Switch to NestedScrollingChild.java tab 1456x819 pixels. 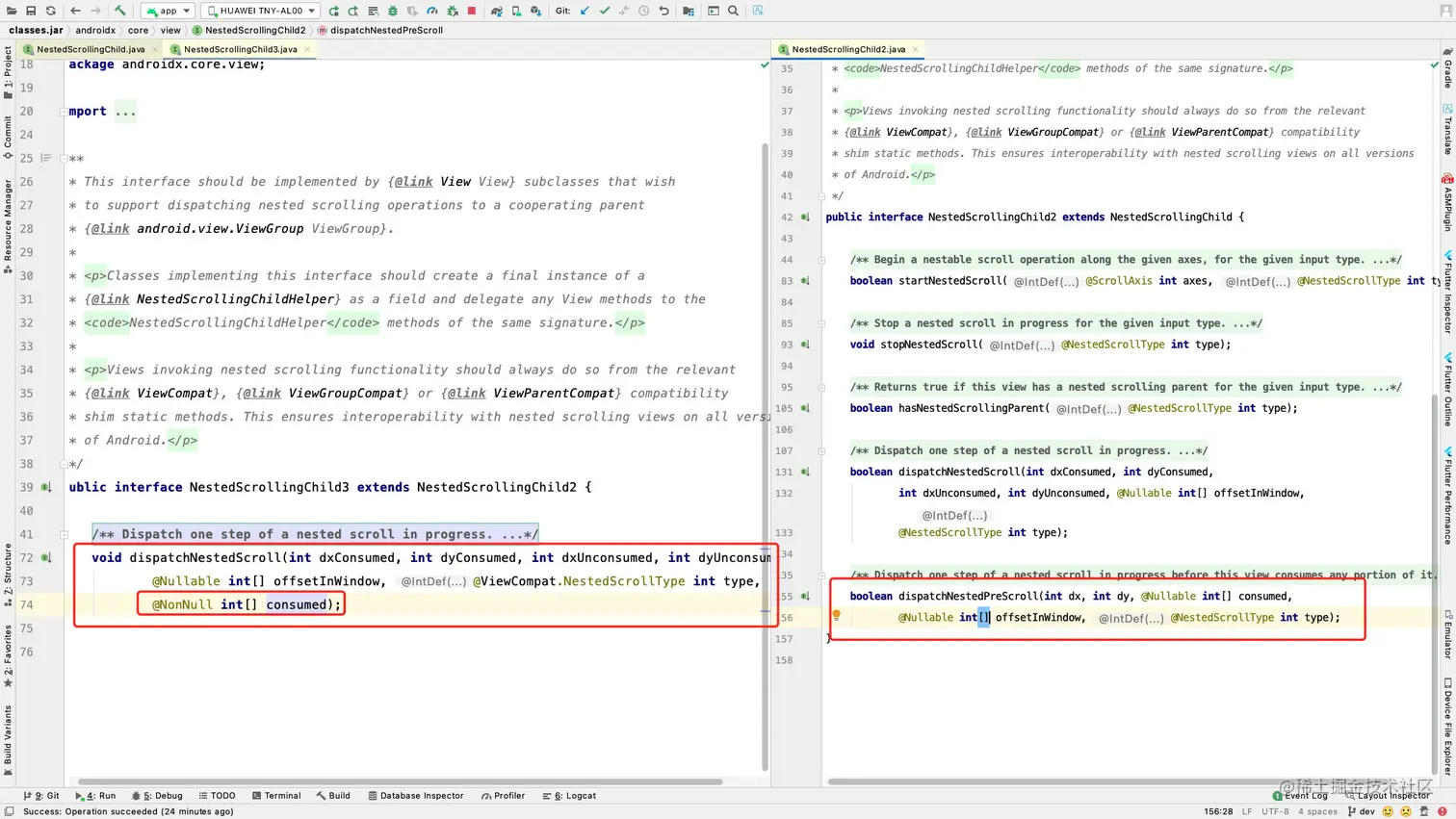tap(91, 49)
